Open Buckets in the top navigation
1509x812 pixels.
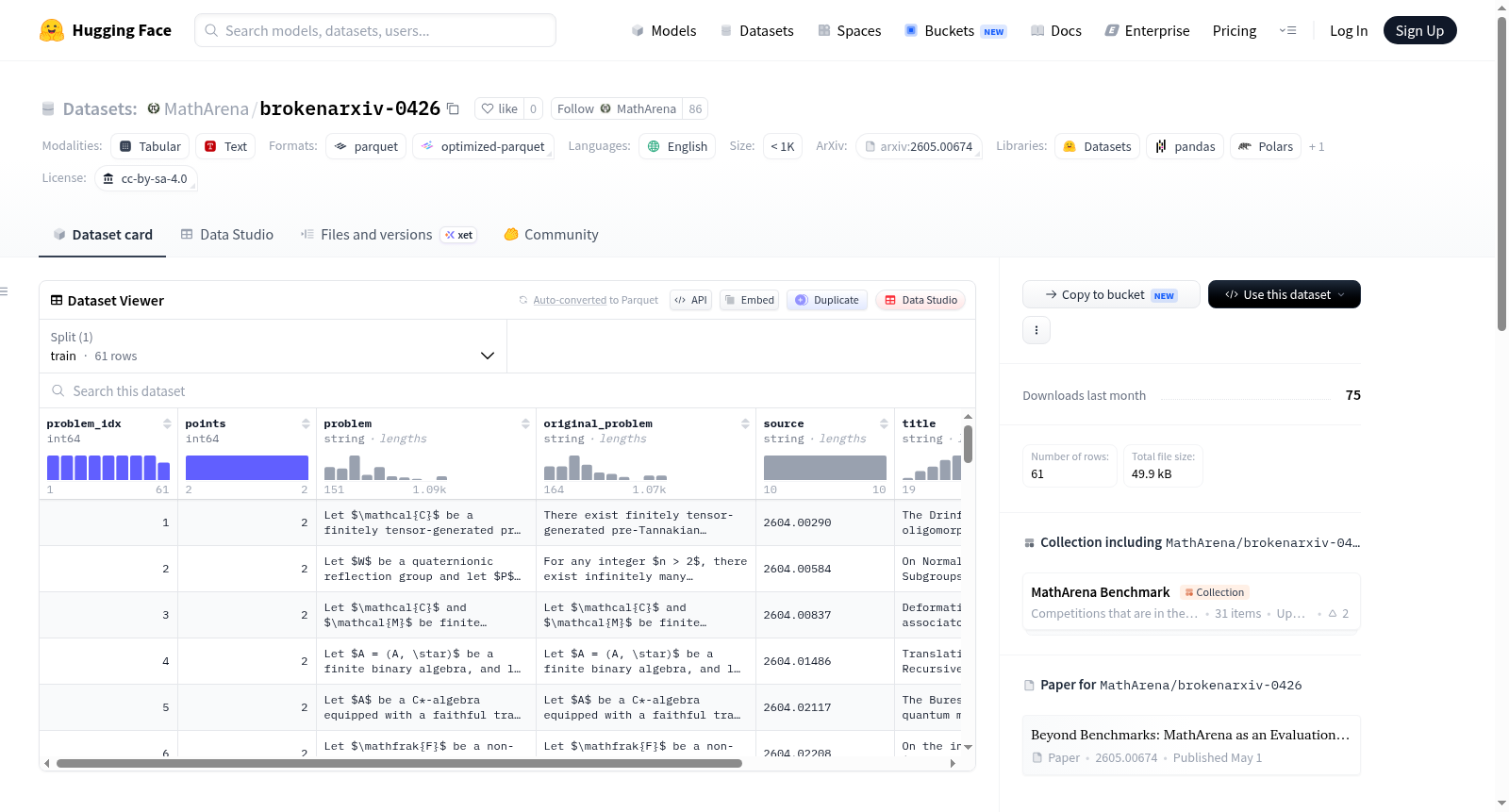[x=955, y=30]
